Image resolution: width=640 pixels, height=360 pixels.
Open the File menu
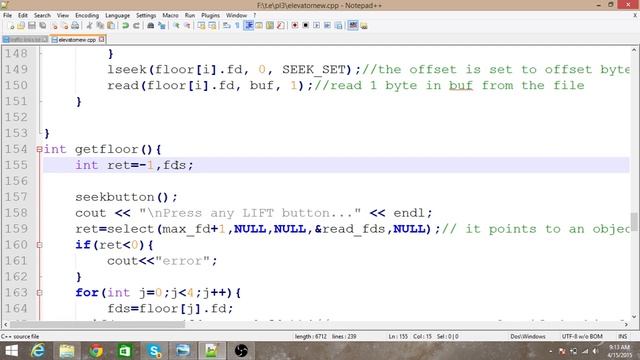(x=7, y=16)
